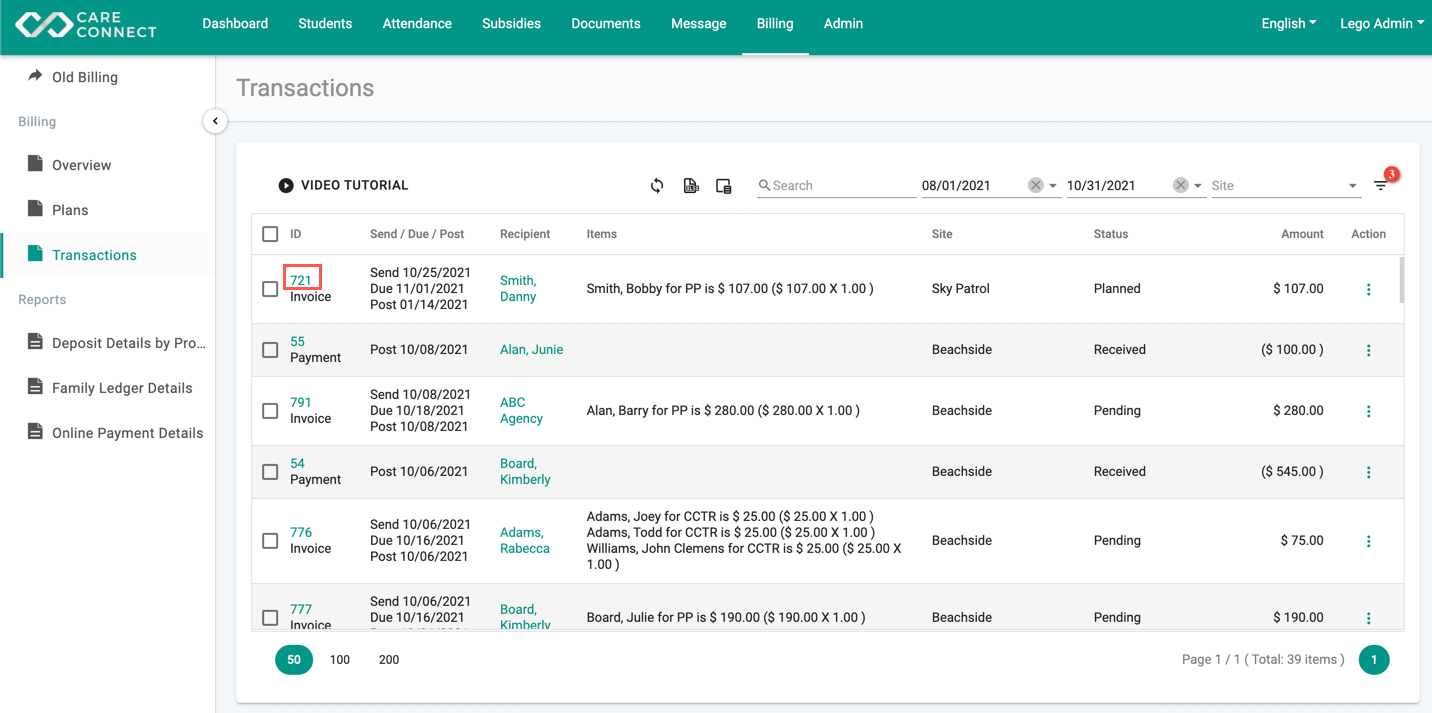Open action menu for invoice 777

[1369, 618]
